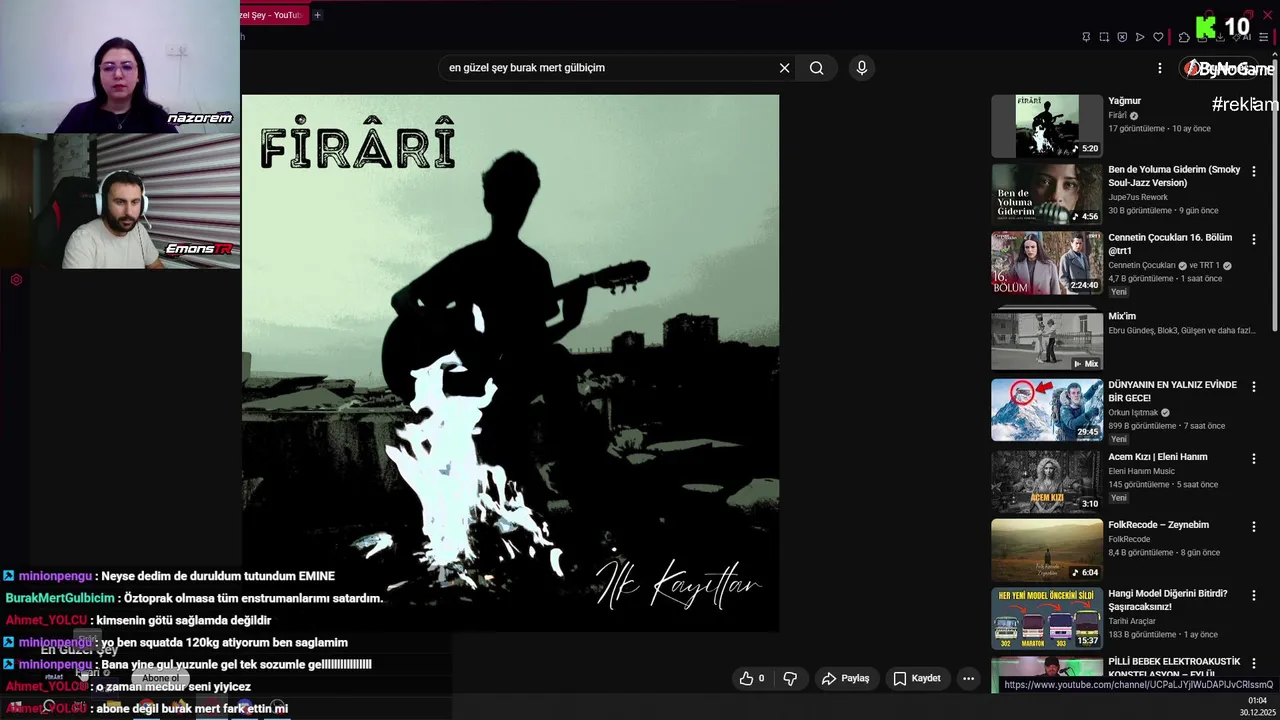Click the scrollbar up arrow
The image size is (1280, 720).
click(x=1275, y=56)
